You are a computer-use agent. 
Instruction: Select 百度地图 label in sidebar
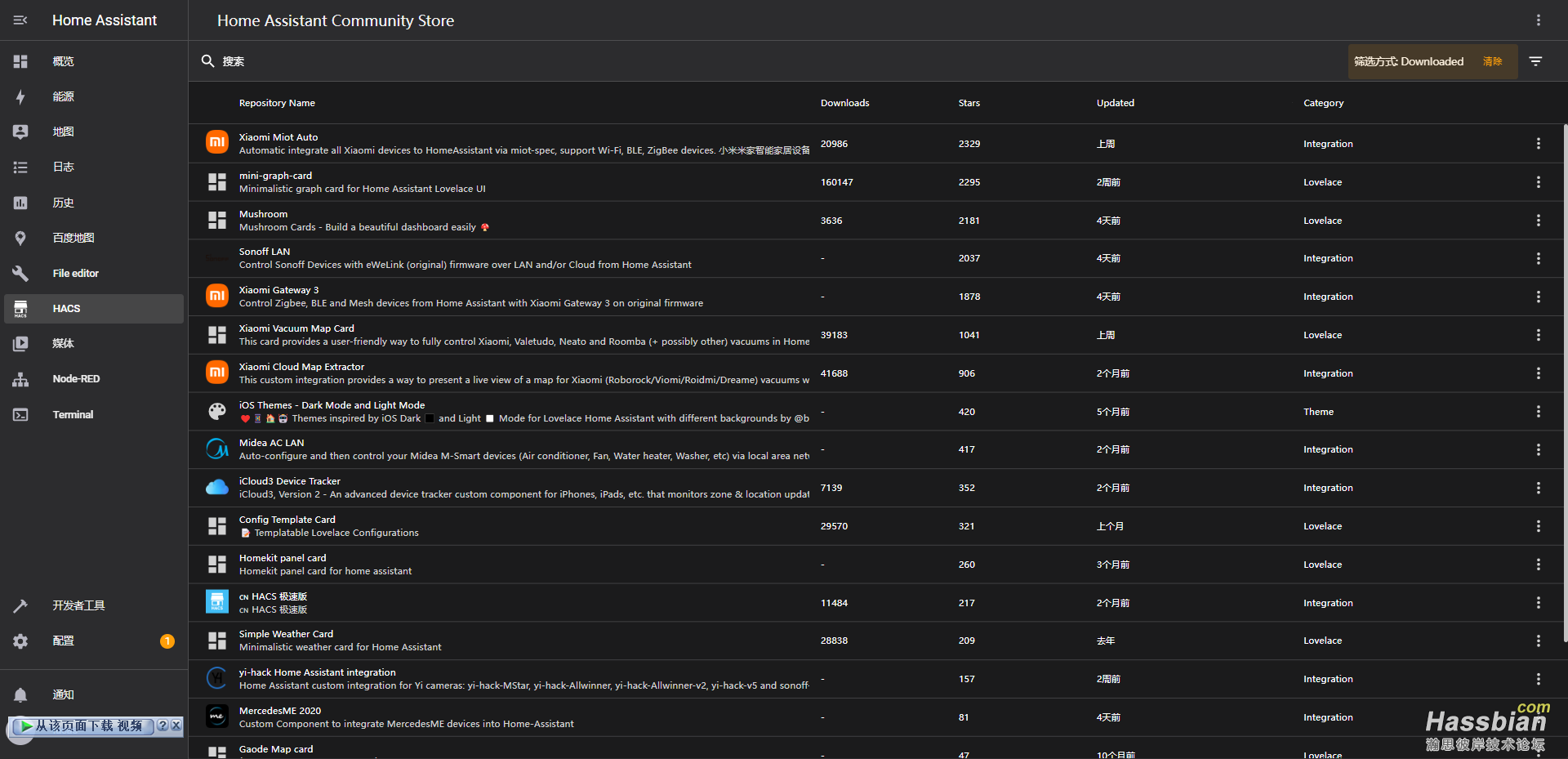point(73,238)
